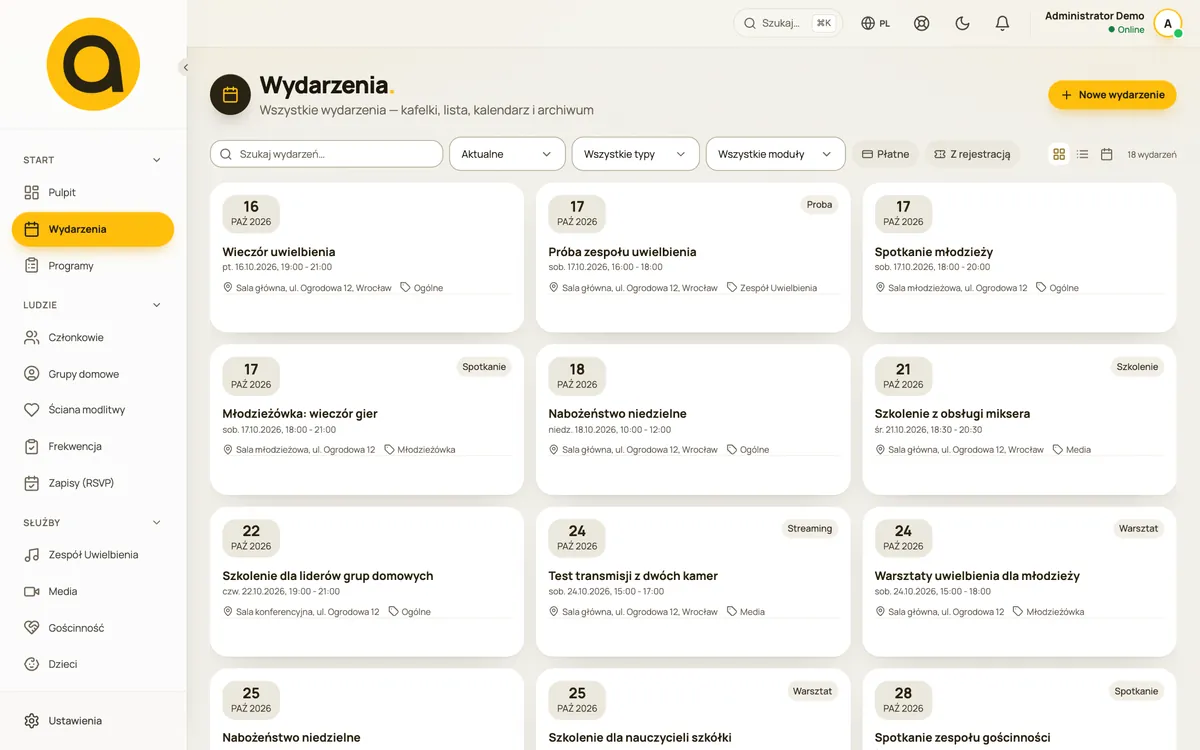Image resolution: width=1200 pixels, height=750 pixels.
Task: Click Warsztat badge on Warsztaty uwielbienia card
Action: 1138,529
